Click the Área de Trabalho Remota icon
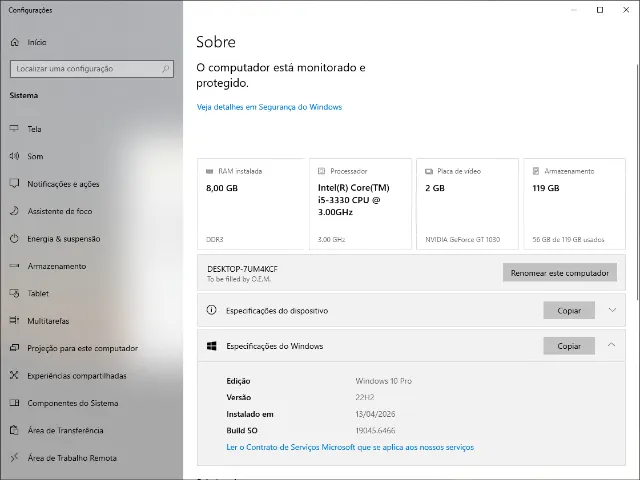Image resolution: width=640 pixels, height=480 pixels. [14, 458]
